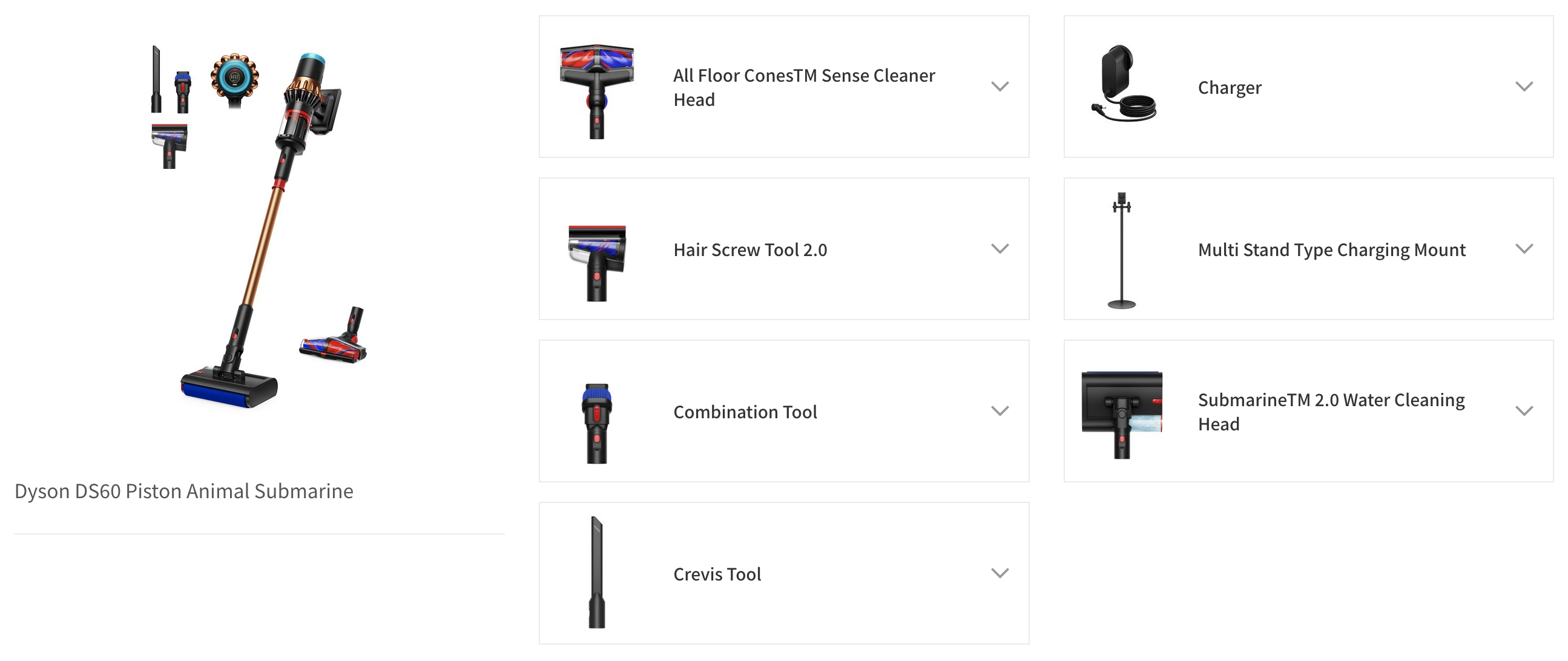Click the Charger product image

[1123, 84]
